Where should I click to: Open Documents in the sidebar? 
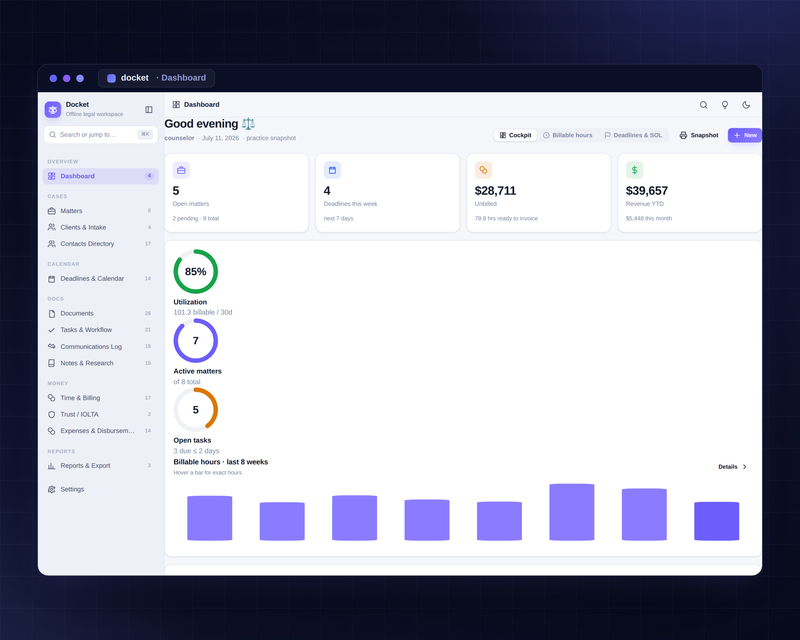pyautogui.click(x=101, y=313)
